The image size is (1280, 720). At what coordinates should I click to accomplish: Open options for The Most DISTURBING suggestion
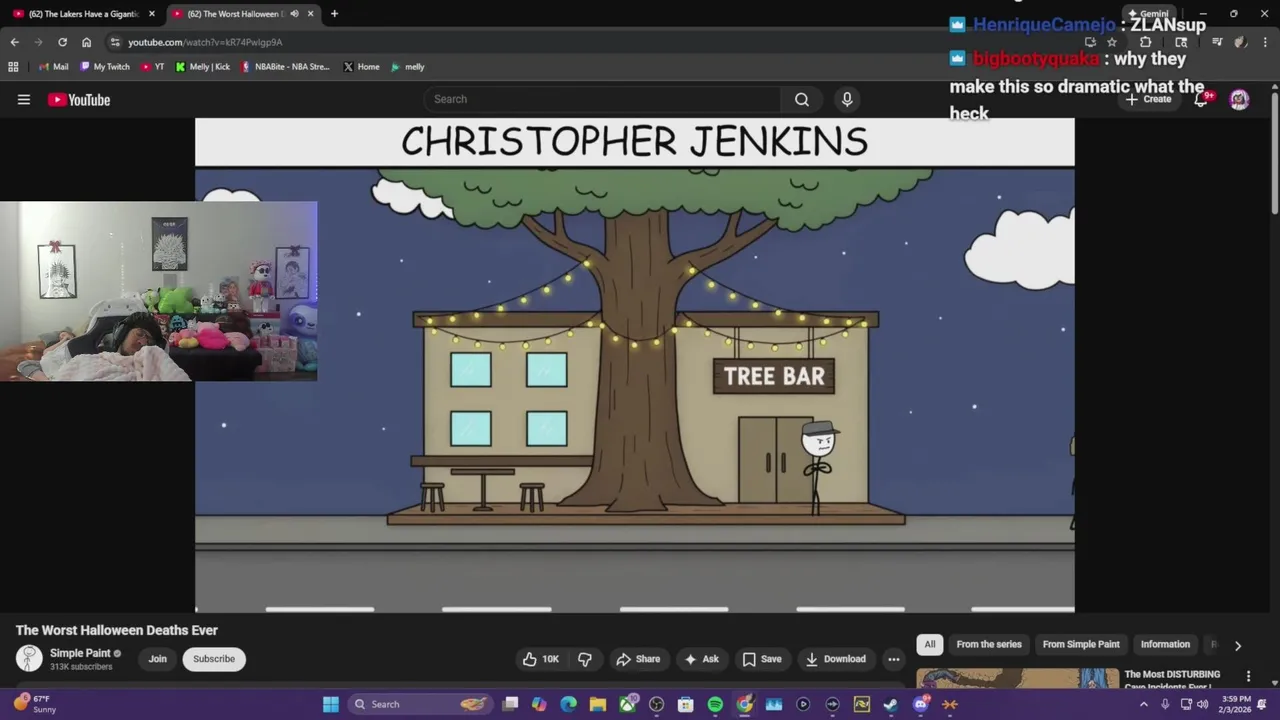[x=1248, y=677]
